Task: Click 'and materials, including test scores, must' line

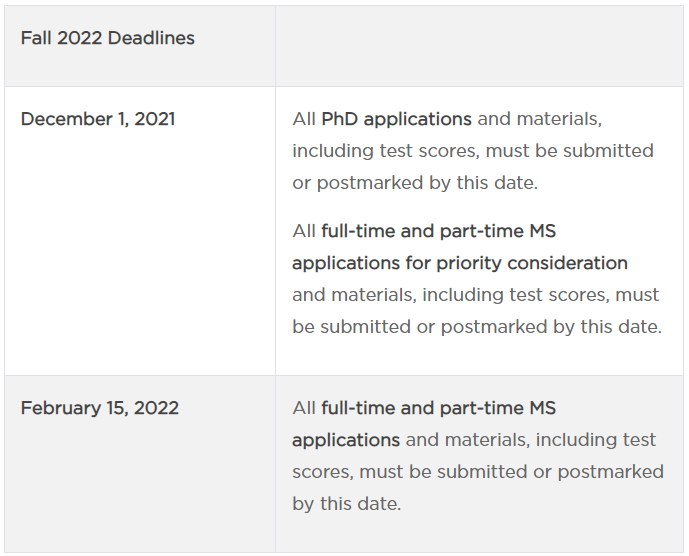Action: pyautogui.click(x=475, y=295)
